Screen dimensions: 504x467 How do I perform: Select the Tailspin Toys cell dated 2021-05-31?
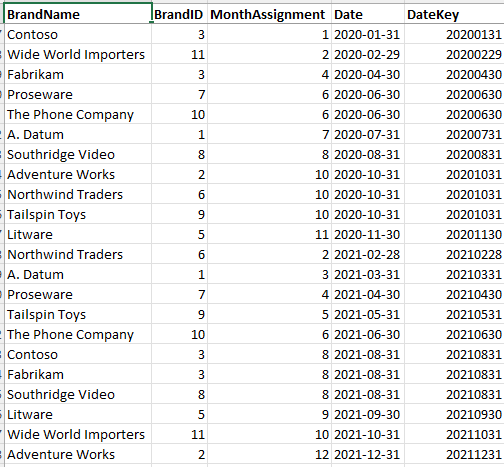(x=78, y=314)
